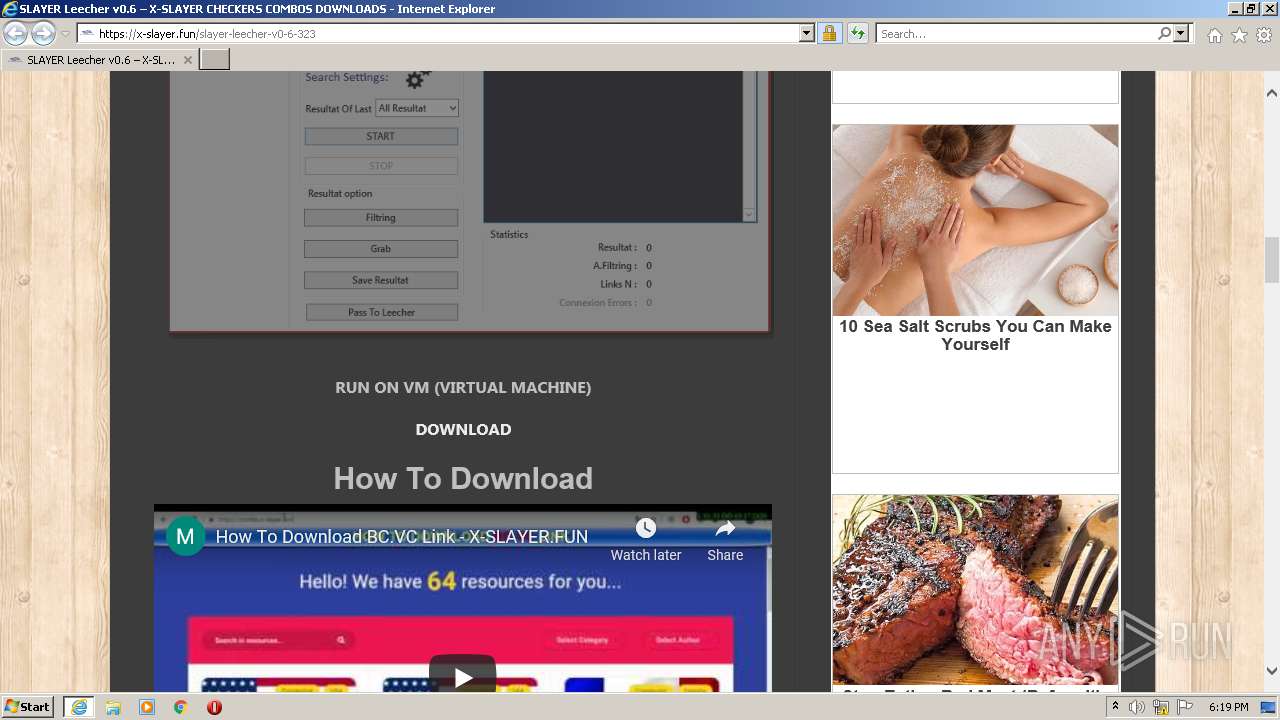Open the sea salt scrubs ad image
Screen dimensions: 1280x720
coord(975,220)
